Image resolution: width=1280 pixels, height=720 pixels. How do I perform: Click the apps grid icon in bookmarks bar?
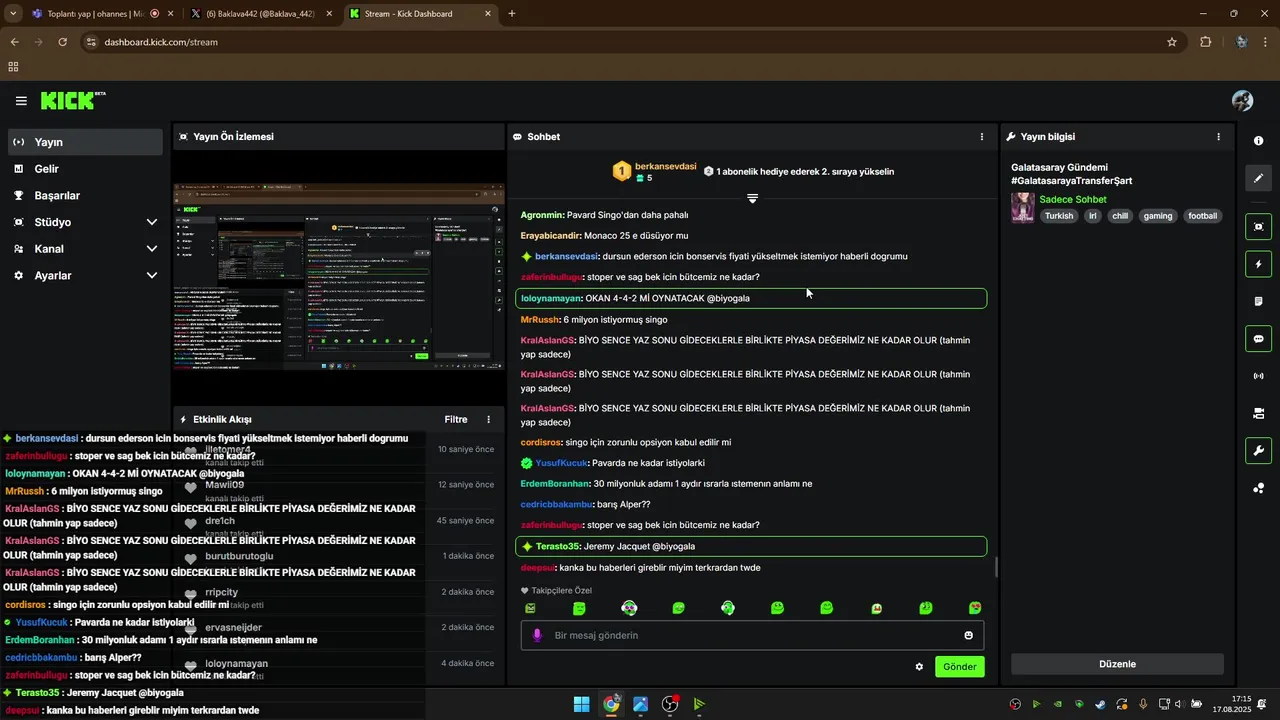click(13, 67)
